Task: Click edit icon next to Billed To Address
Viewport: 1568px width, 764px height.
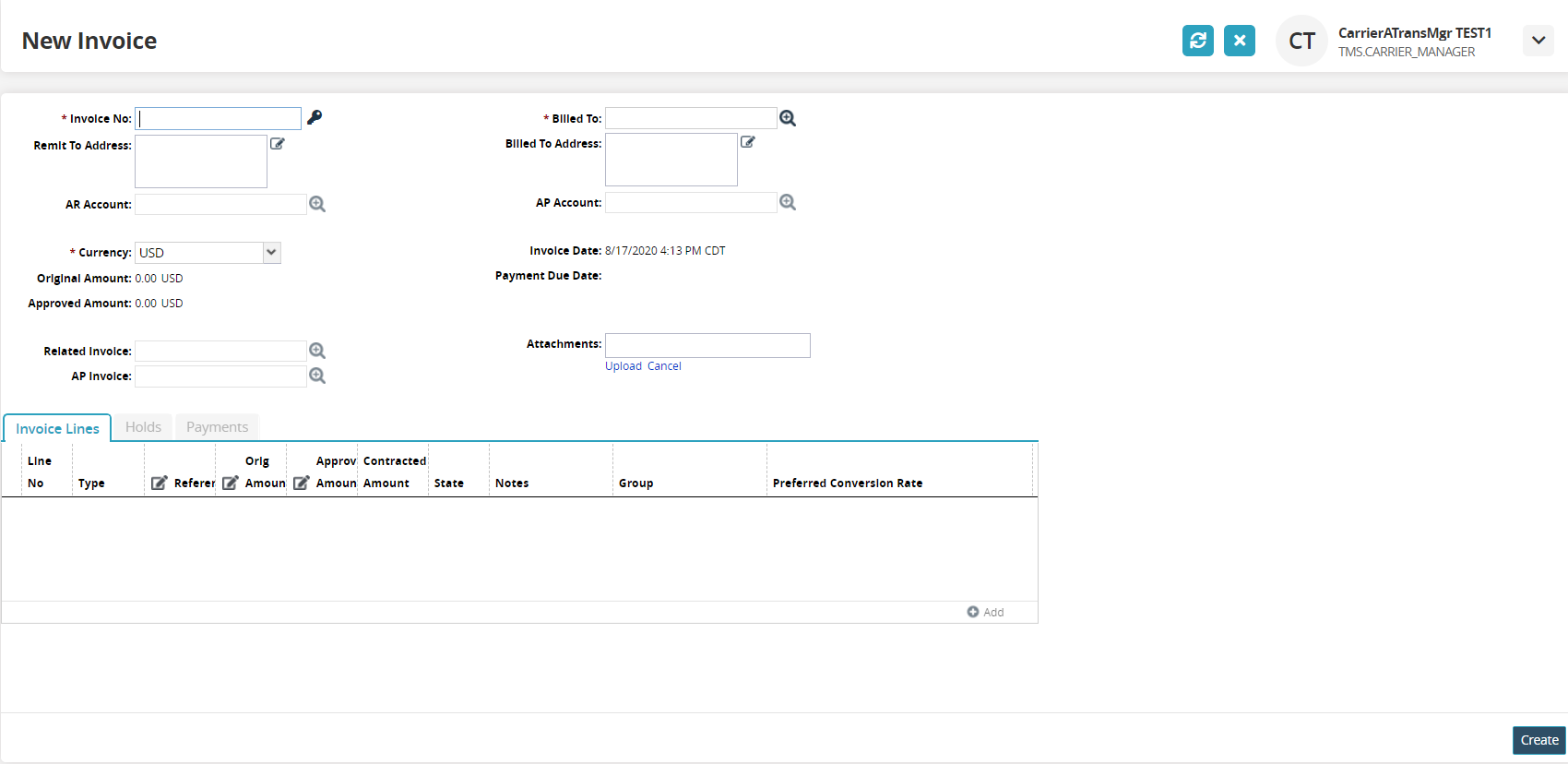Action: pos(748,142)
